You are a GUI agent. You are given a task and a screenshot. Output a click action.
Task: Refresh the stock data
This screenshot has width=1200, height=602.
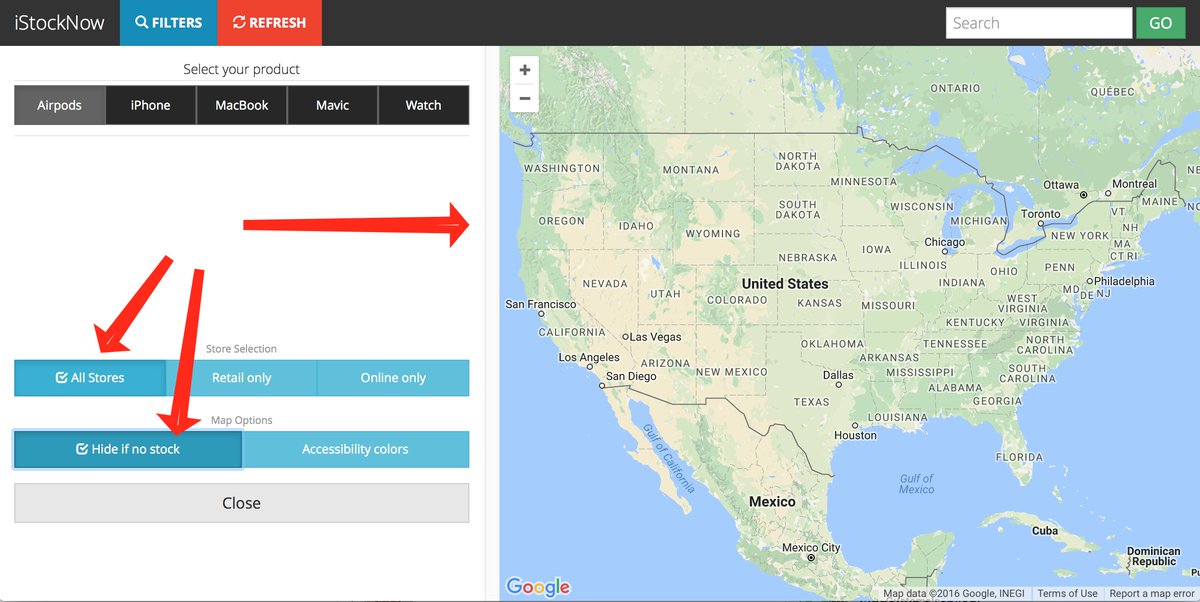[x=270, y=22]
